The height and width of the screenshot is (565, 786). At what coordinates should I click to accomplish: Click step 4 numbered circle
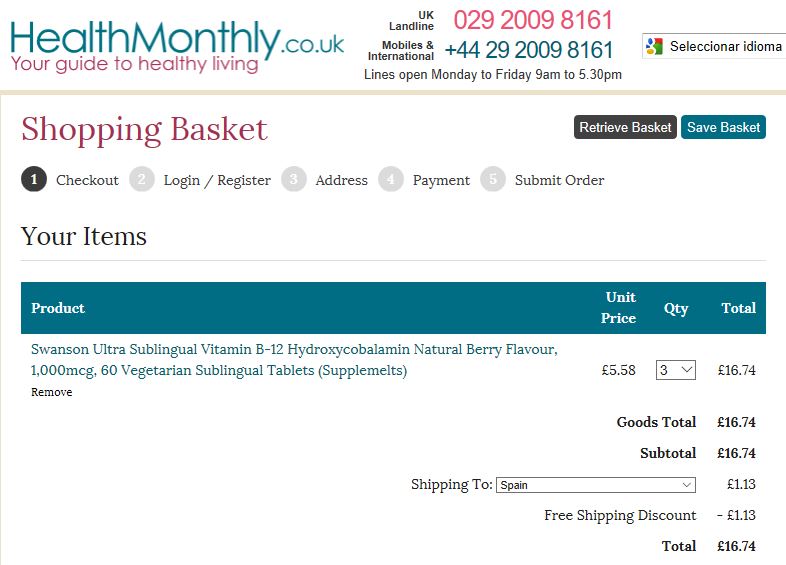[x=391, y=180]
